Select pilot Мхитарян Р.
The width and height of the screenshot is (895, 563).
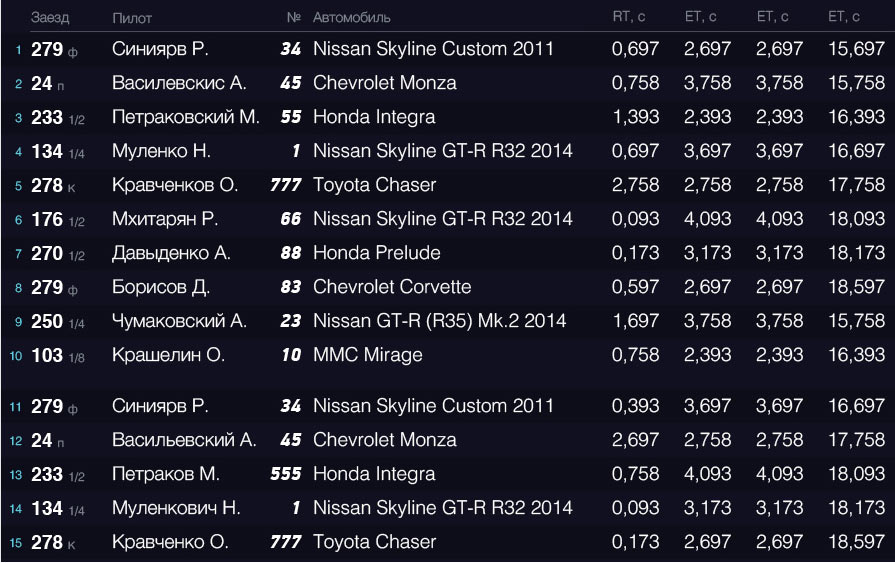click(165, 219)
